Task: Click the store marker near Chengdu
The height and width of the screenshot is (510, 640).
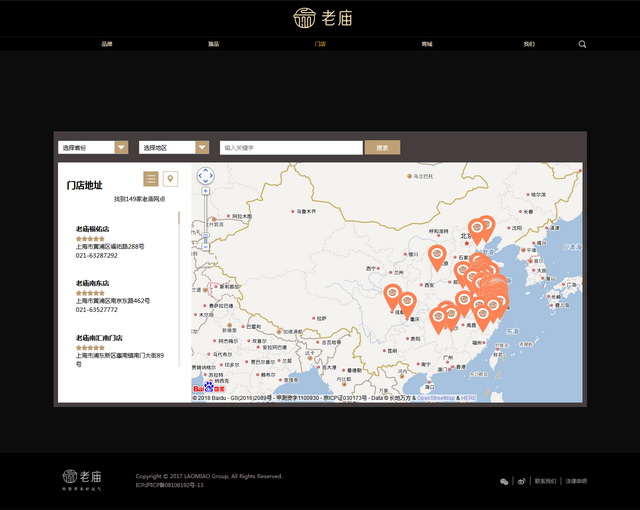Action: [393, 296]
